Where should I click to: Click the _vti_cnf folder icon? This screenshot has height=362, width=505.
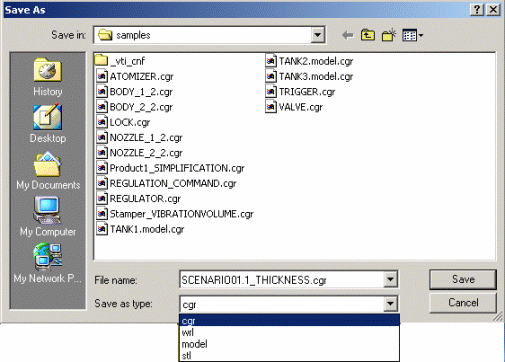tap(101, 61)
